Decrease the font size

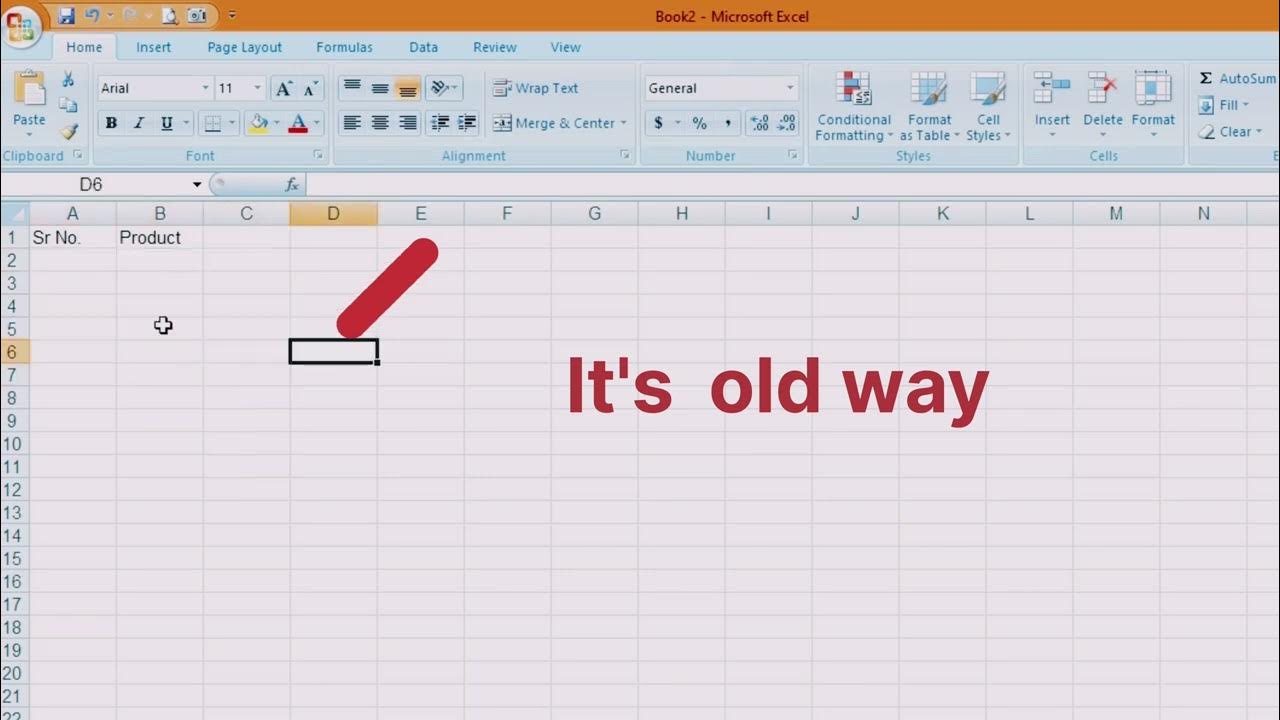click(311, 88)
